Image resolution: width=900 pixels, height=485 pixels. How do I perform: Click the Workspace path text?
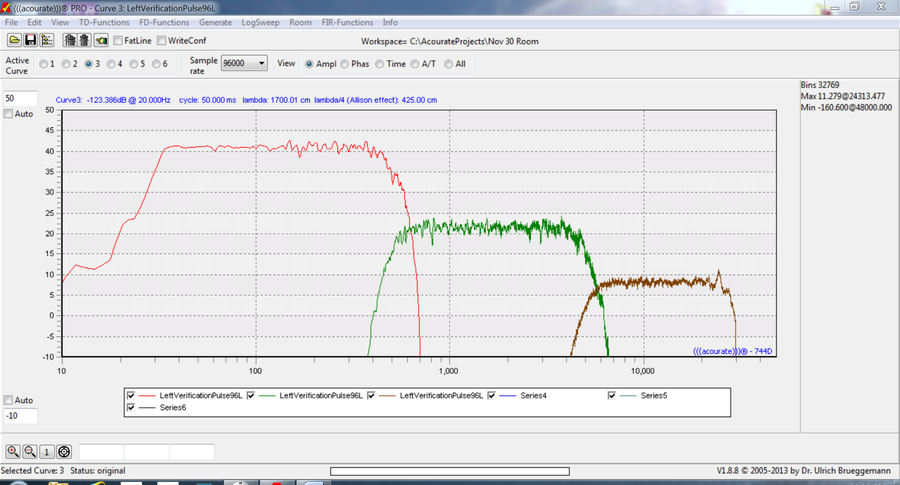450,41
